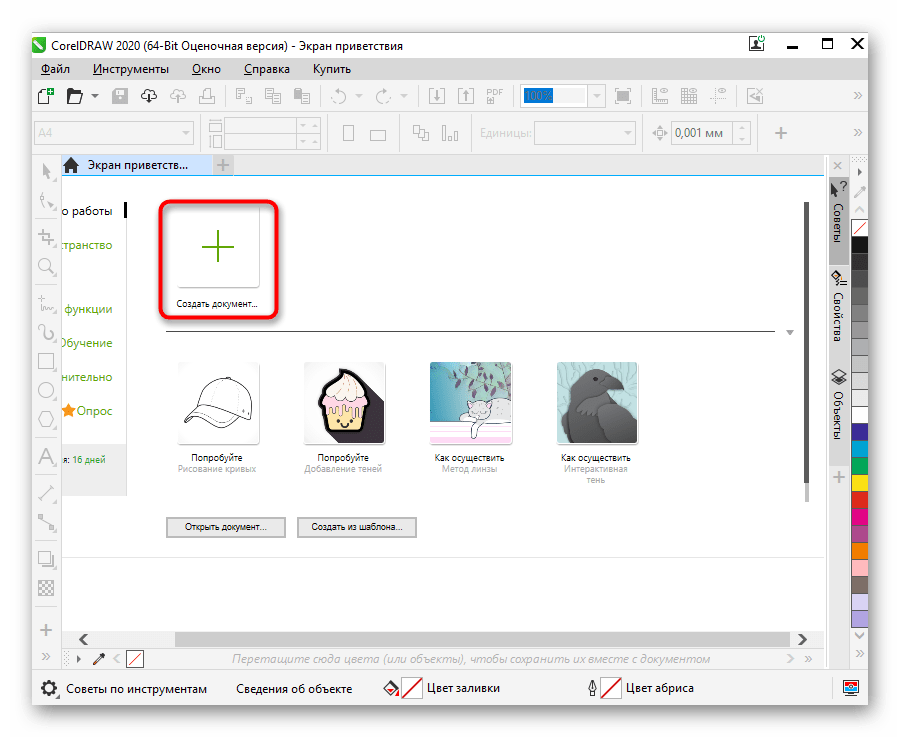The width and height of the screenshot is (900, 737).
Task: Select the Ellipse tool
Action: tap(46, 391)
